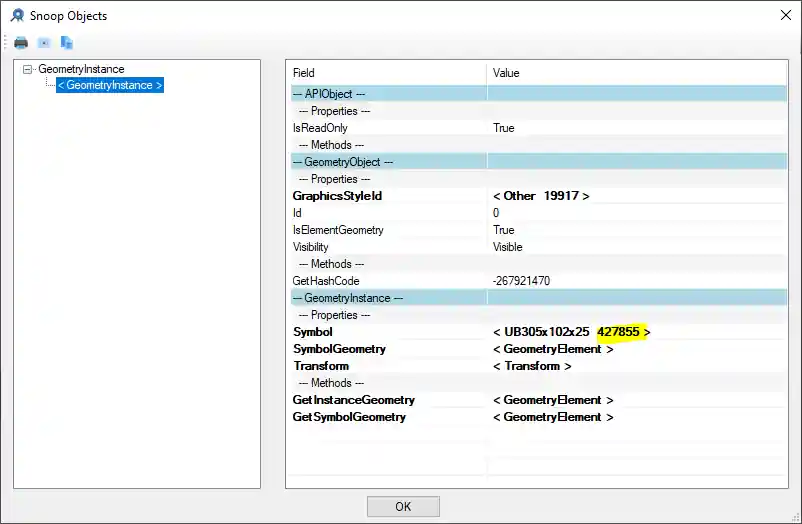Select the GetHashCode row
The image size is (802, 524).
tap(325, 281)
